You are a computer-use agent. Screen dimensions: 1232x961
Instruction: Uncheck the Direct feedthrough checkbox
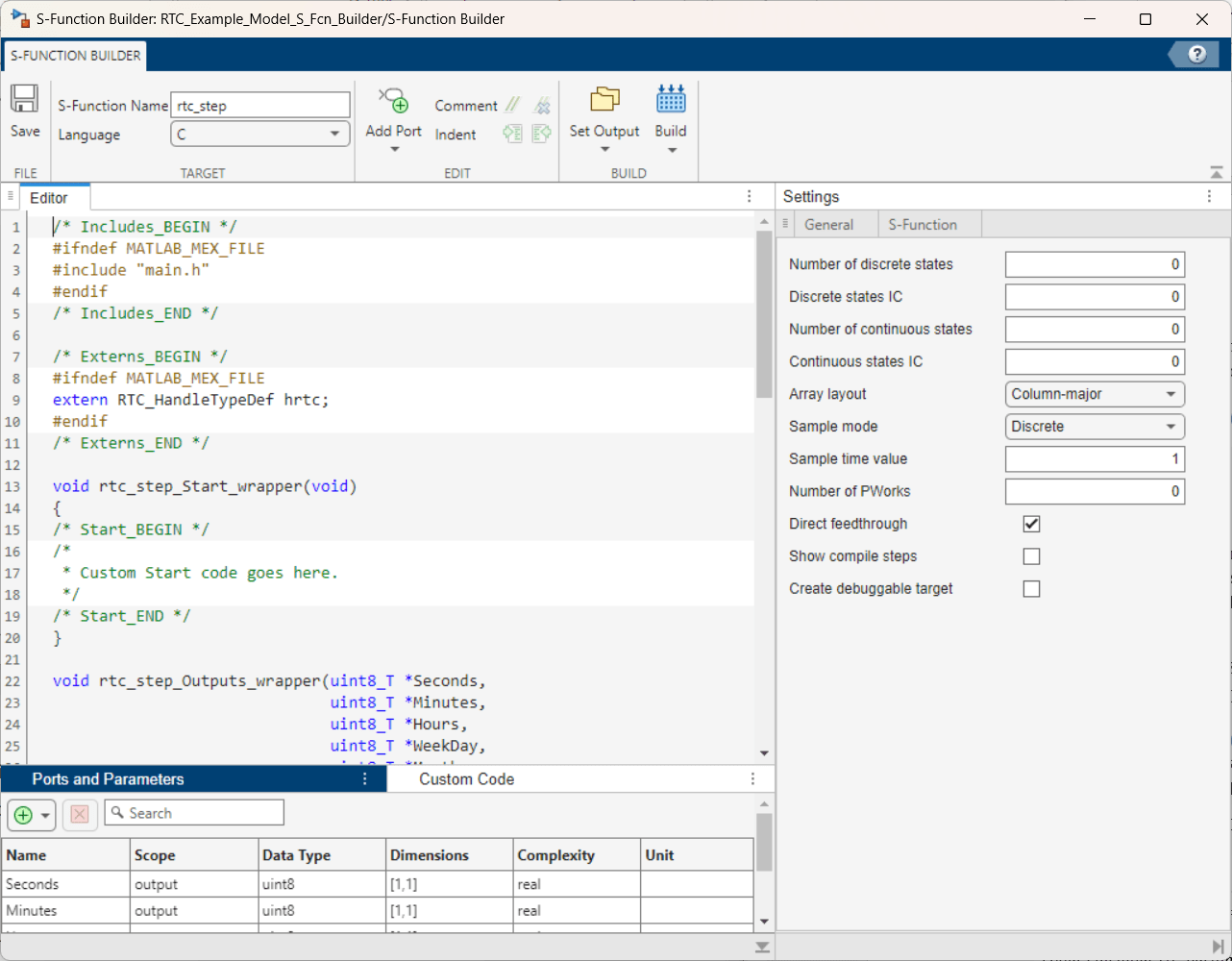coord(1031,524)
